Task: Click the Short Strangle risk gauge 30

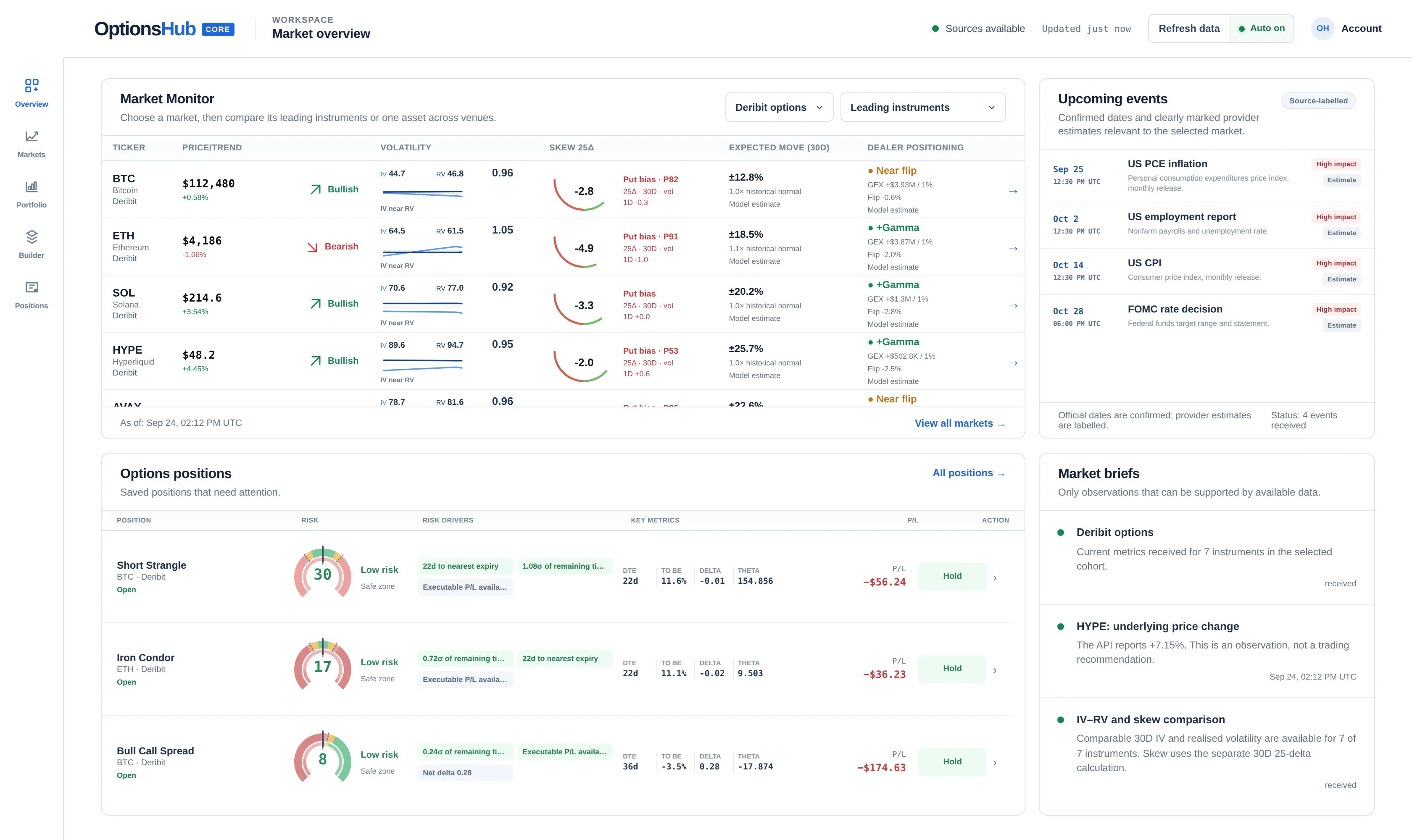Action: coord(323,572)
